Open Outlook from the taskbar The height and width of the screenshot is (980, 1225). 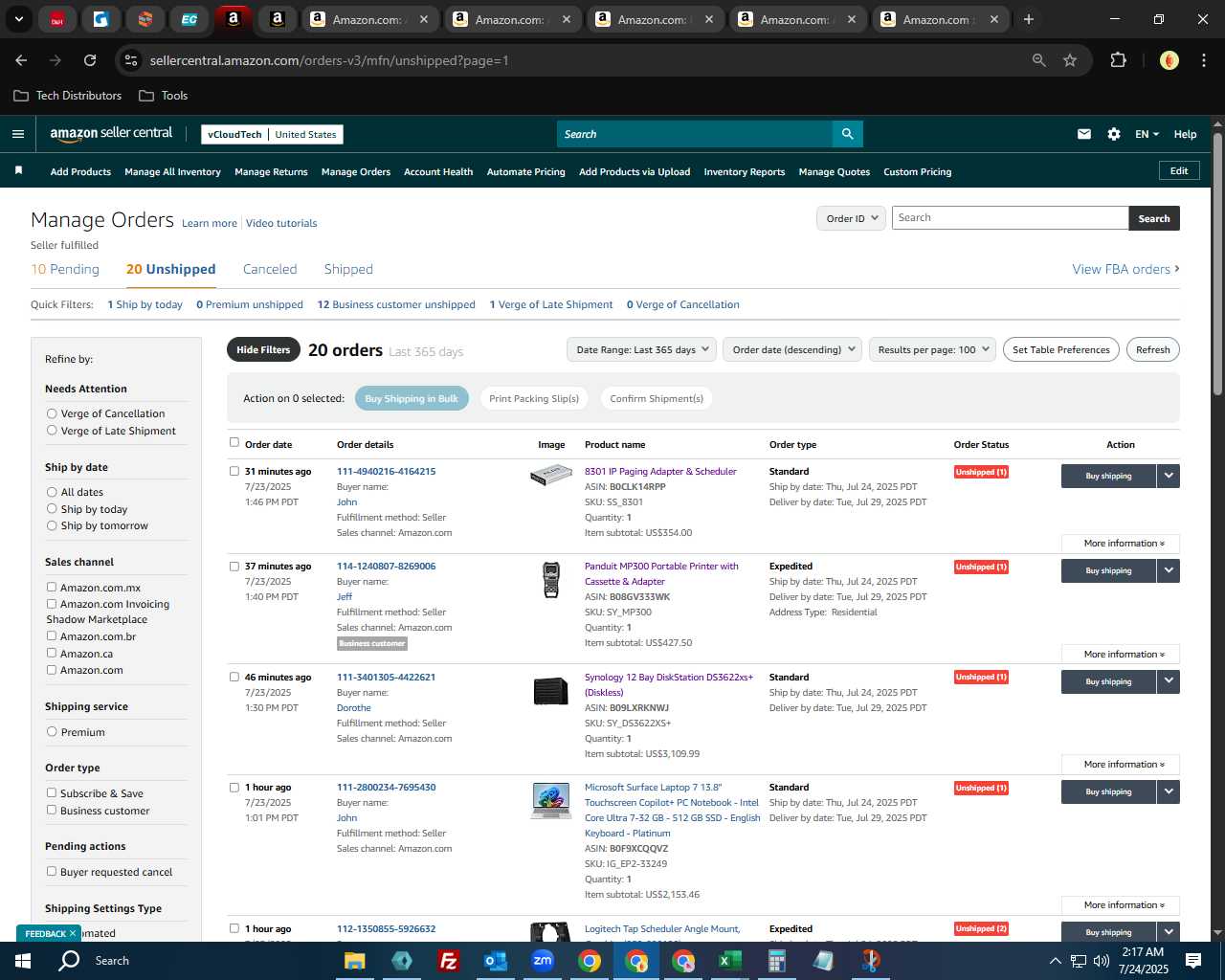point(495,961)
